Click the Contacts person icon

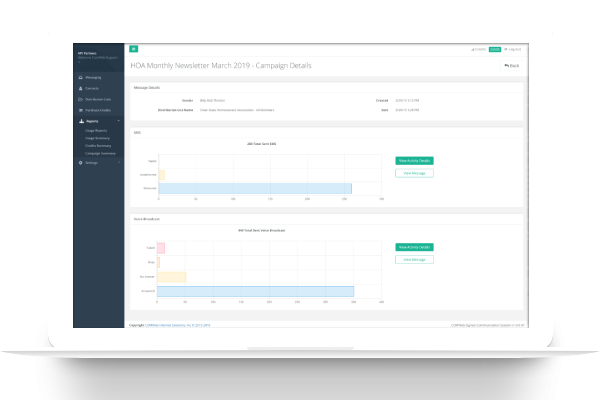(x=80, y=87)
